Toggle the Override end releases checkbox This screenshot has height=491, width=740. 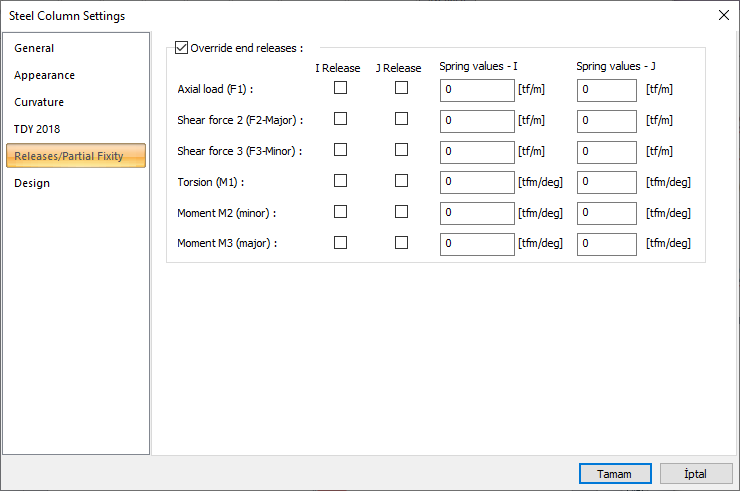[x=181, y=47]
